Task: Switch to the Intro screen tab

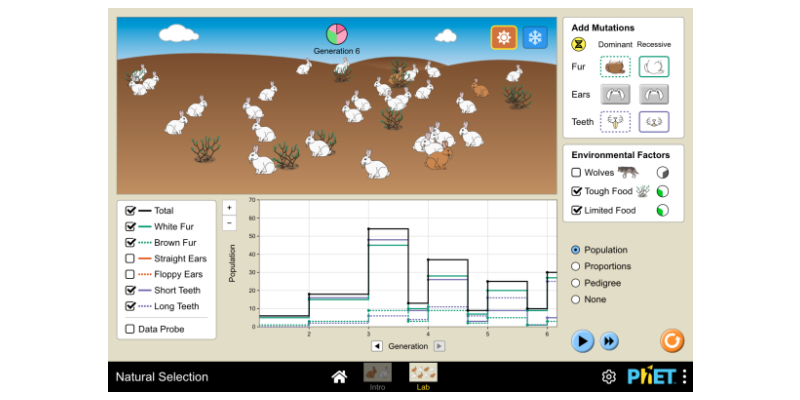Action: click(377, 376)
